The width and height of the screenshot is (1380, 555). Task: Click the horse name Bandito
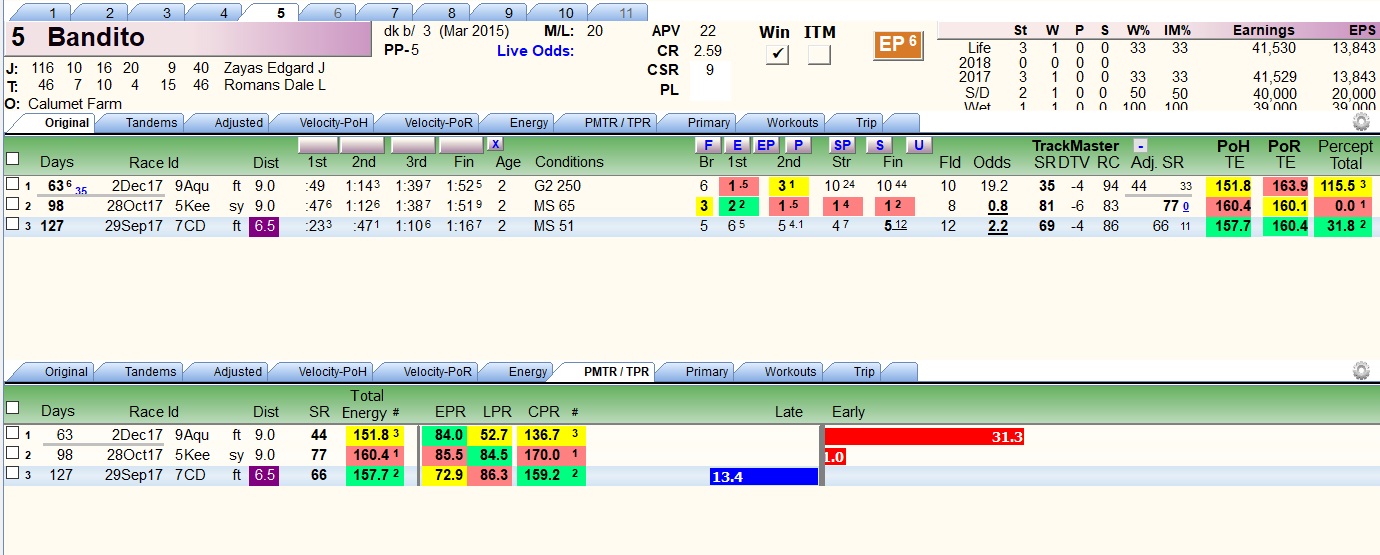96,38
